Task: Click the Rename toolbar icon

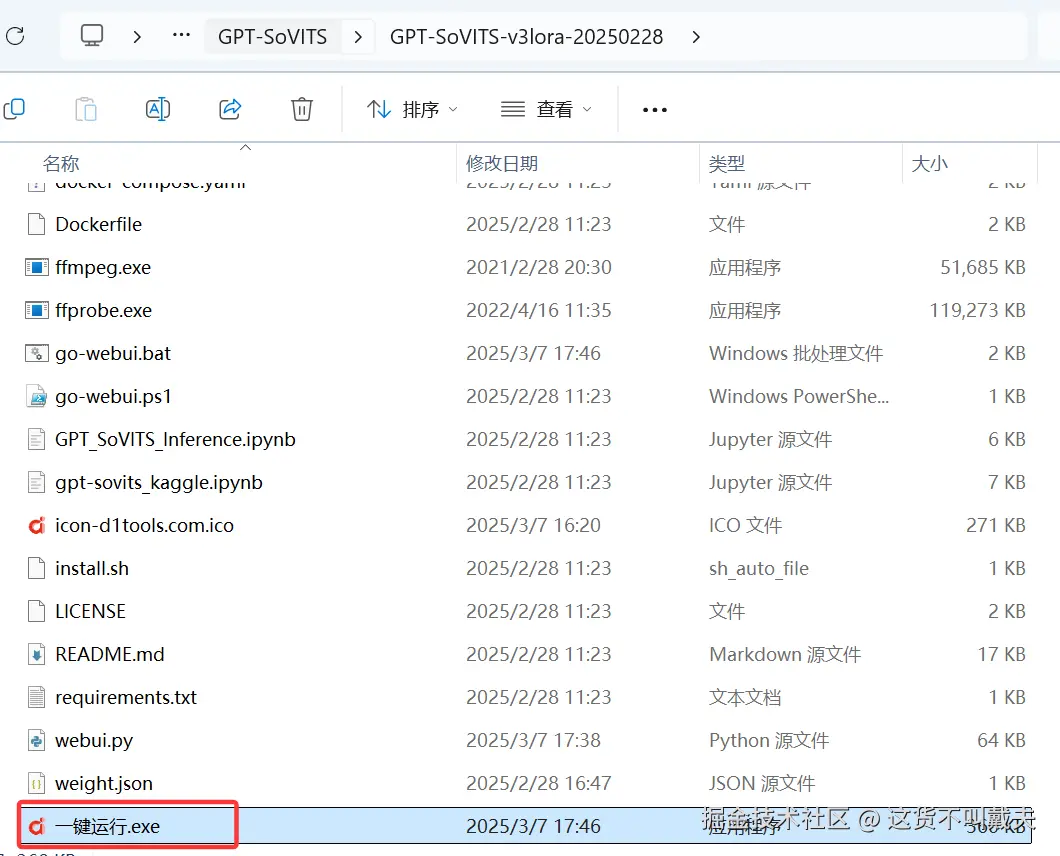Action: pos(158,109)
